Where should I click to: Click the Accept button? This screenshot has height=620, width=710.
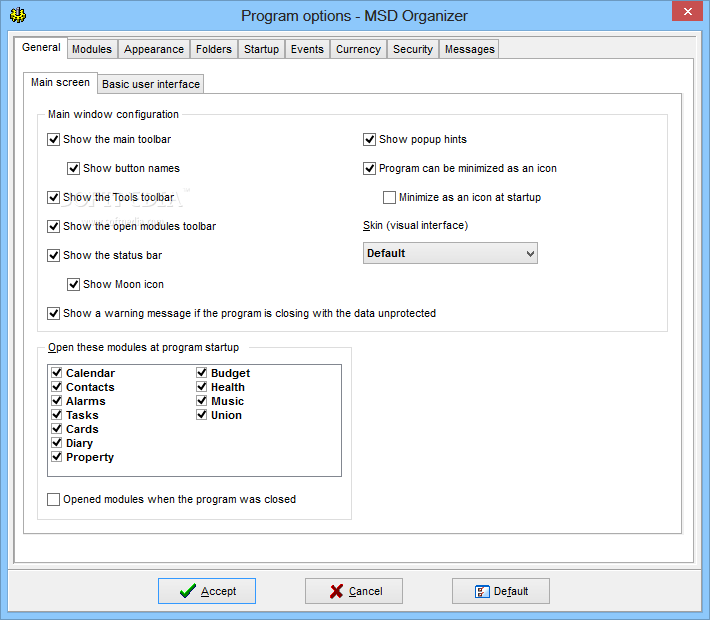click(207, 591)
